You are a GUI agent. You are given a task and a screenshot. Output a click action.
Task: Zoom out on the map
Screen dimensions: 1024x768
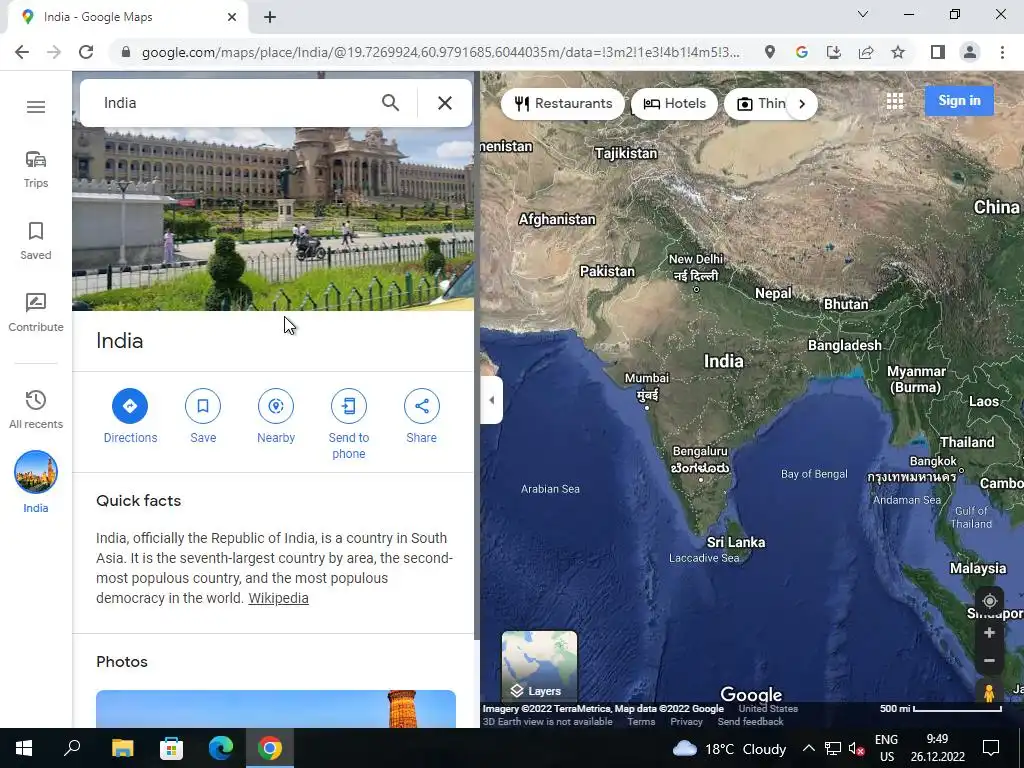click(x=989, y=660)
